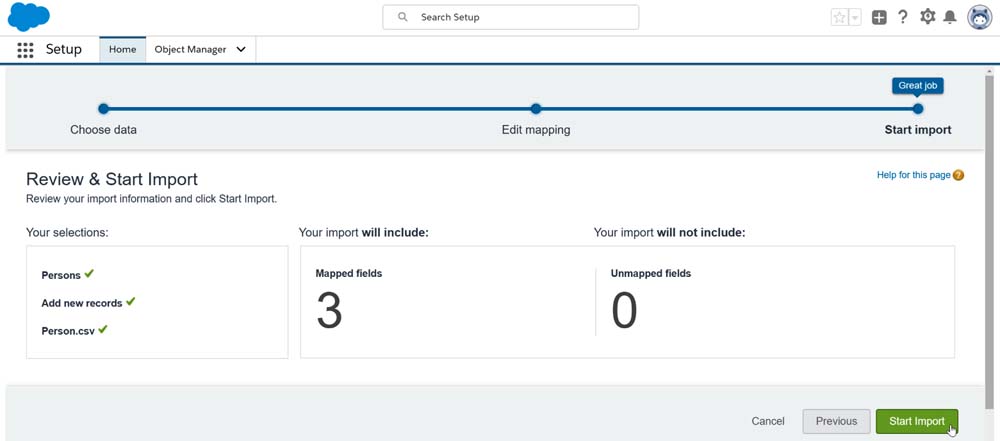Screen dimensions: 1000x441
Task: Focus the Search Setup field
Action: pyautogui.click(x=520, y=17)
